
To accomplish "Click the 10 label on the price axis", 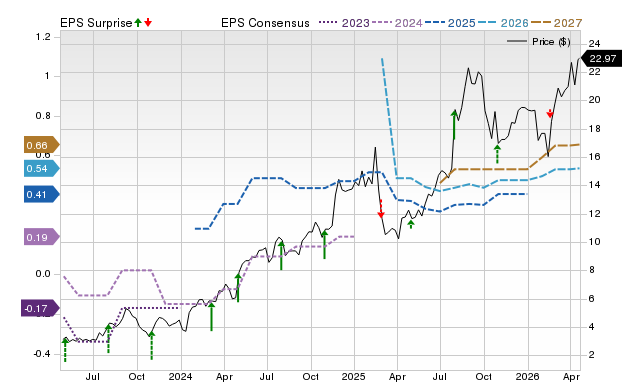I will pos(595,242).
